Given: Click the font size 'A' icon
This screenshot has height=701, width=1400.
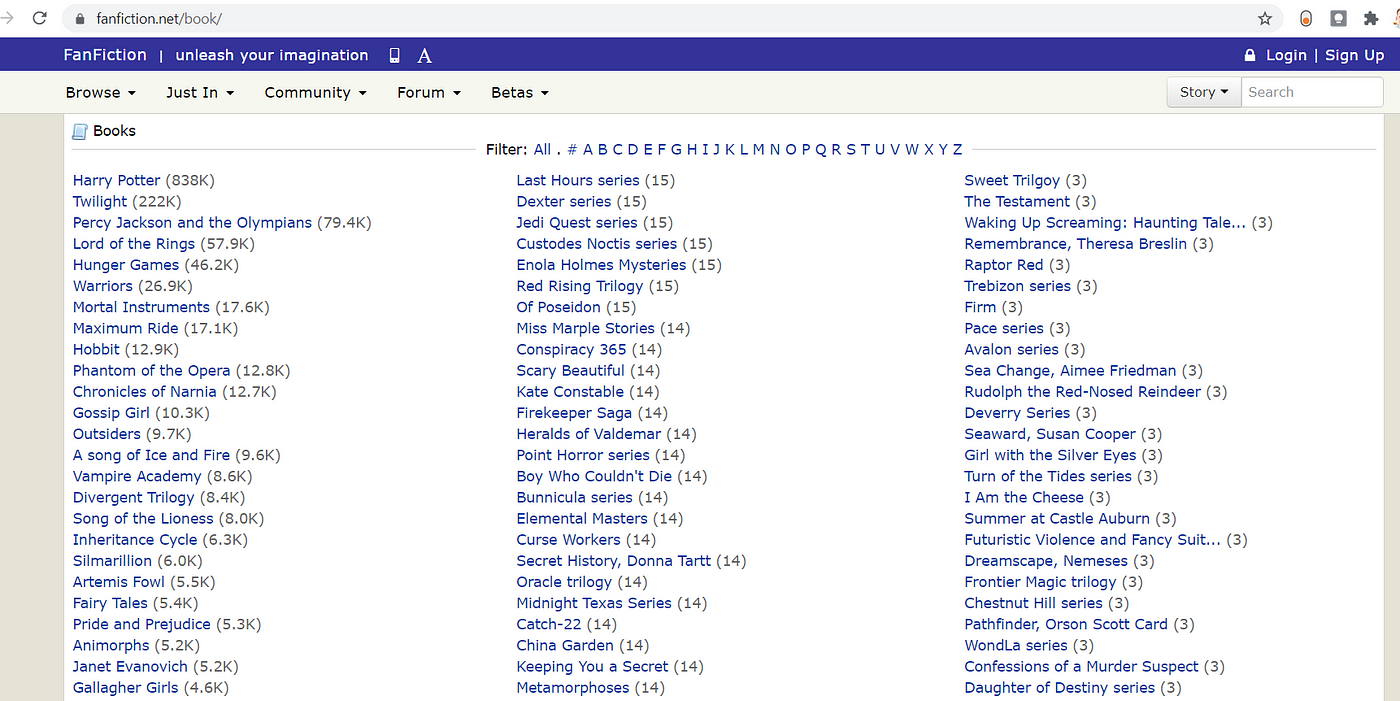Looking at the screenshot, I should (x=424, y=56).
